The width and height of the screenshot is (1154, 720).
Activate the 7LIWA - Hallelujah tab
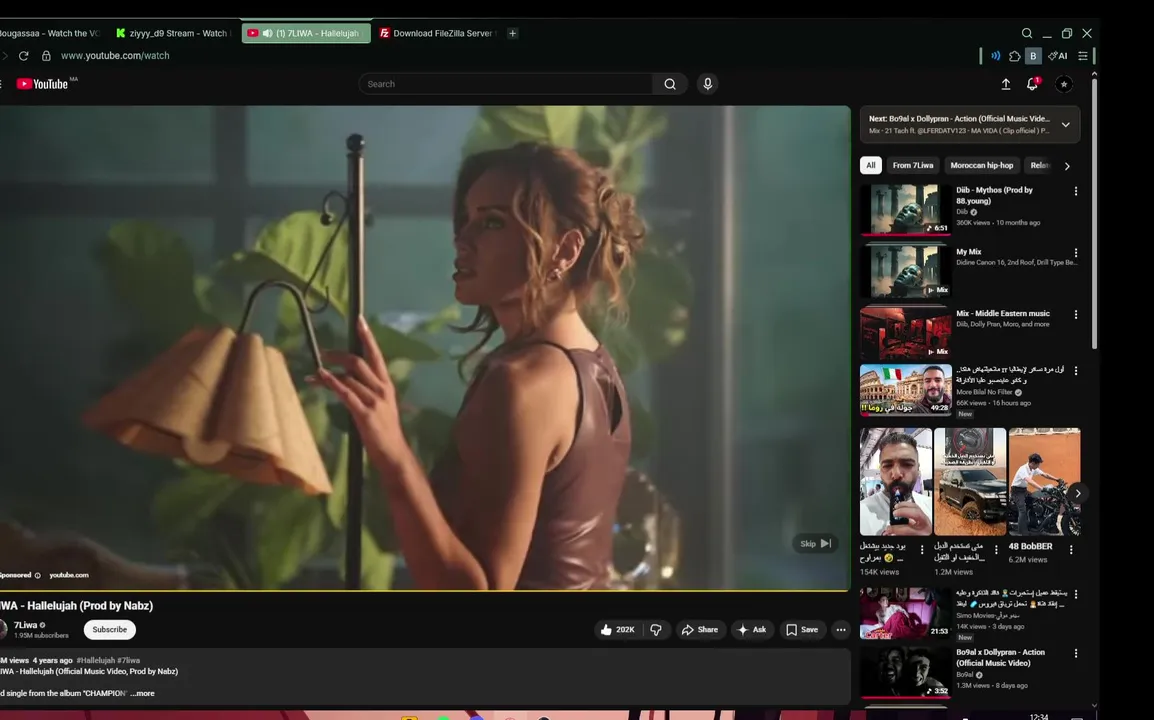click(x=306, y=33)
